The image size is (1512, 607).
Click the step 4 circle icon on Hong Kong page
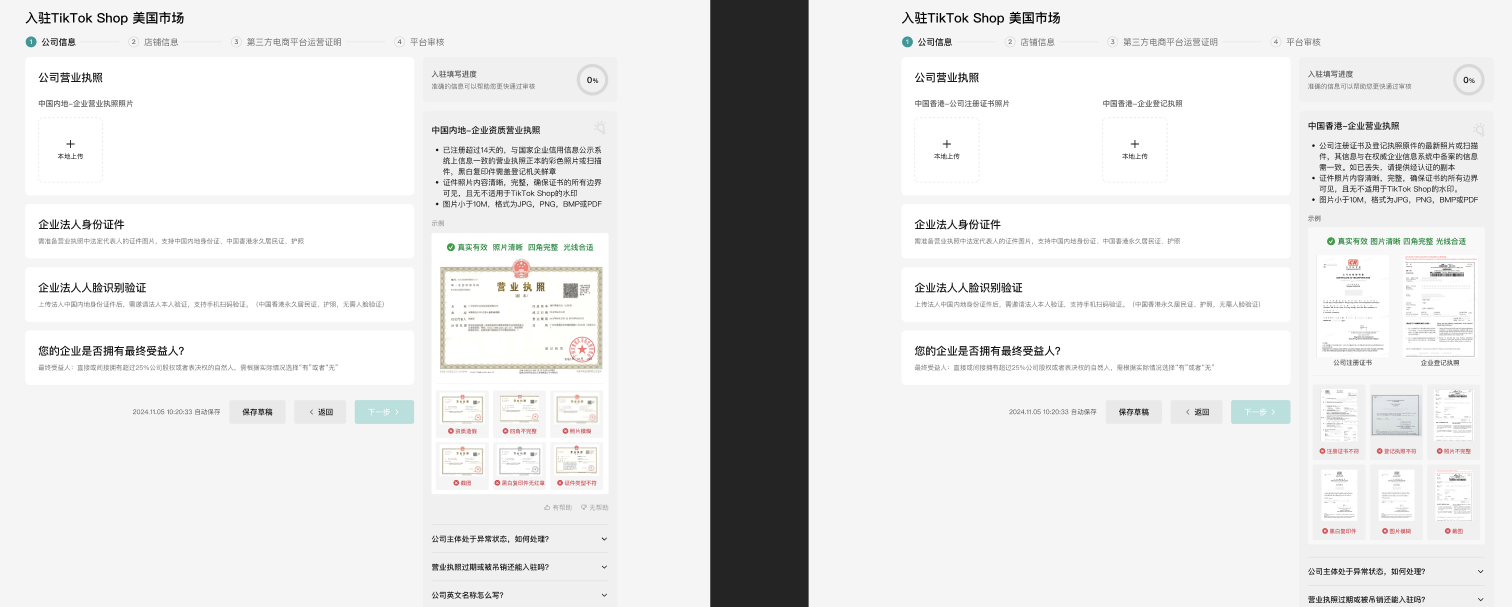[1276, 42]
